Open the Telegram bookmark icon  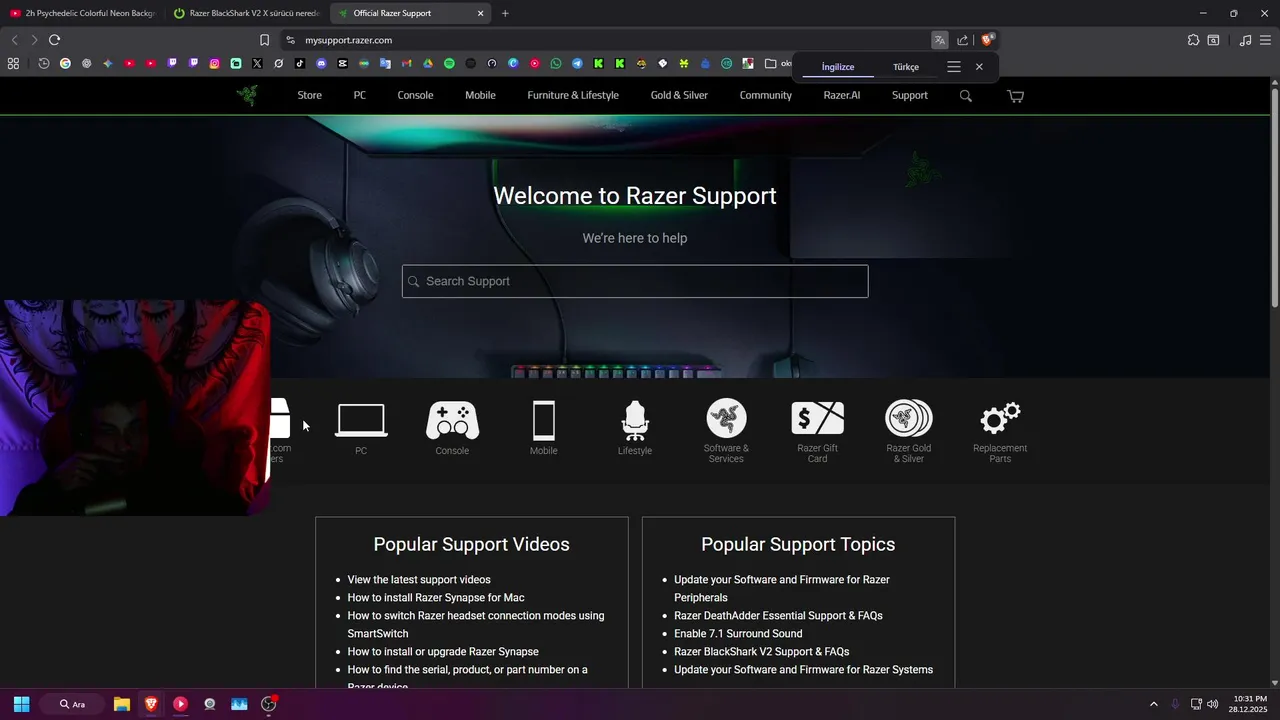[577, 63]
